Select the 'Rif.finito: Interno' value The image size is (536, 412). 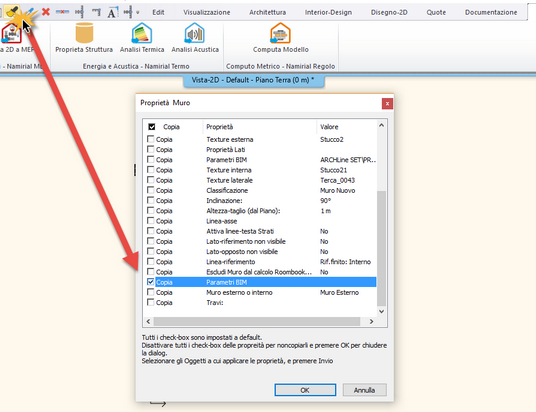click(345, 262)
